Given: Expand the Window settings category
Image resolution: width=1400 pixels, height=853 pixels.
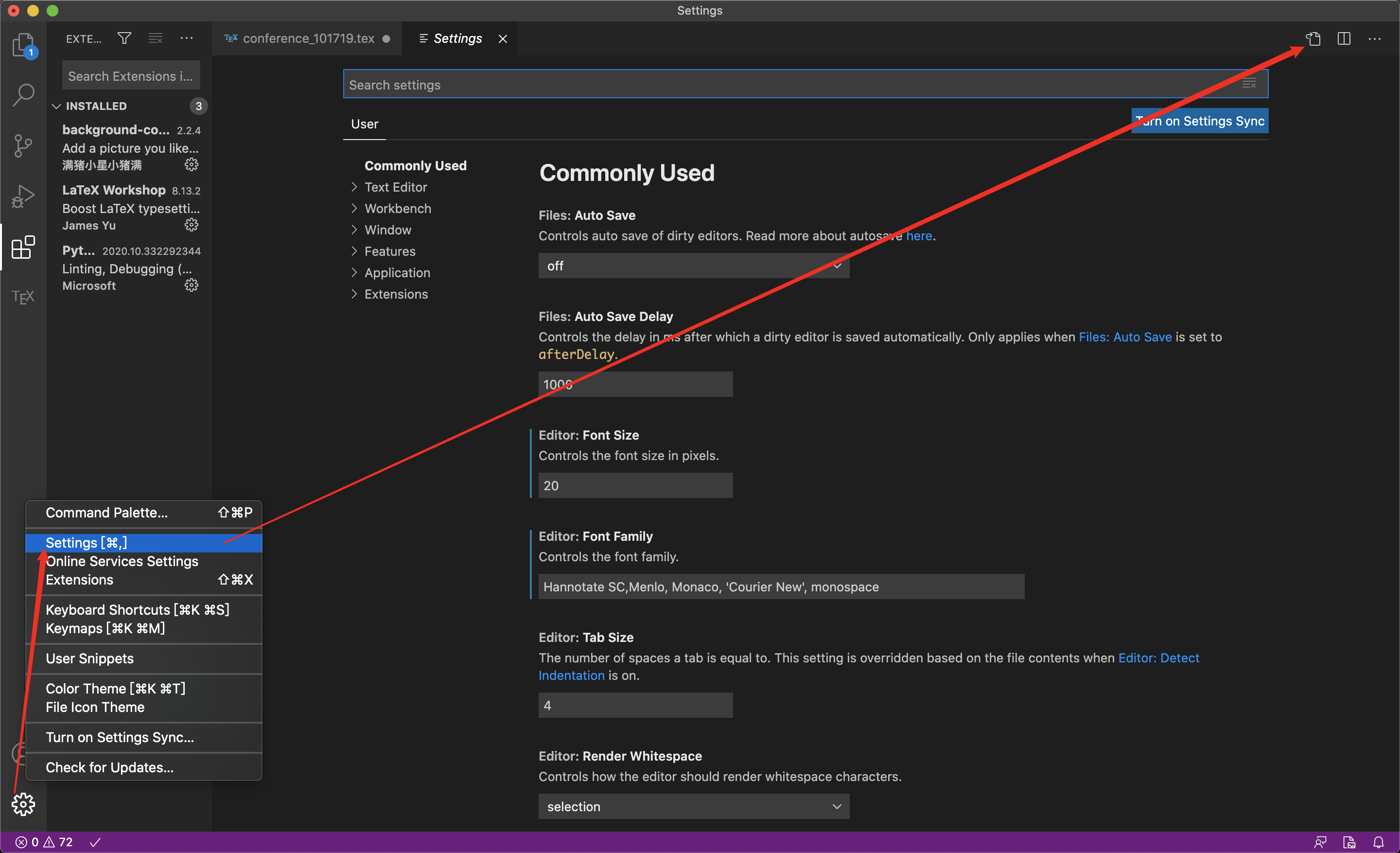Looking at the screenshot, I should tap(387, 230).
